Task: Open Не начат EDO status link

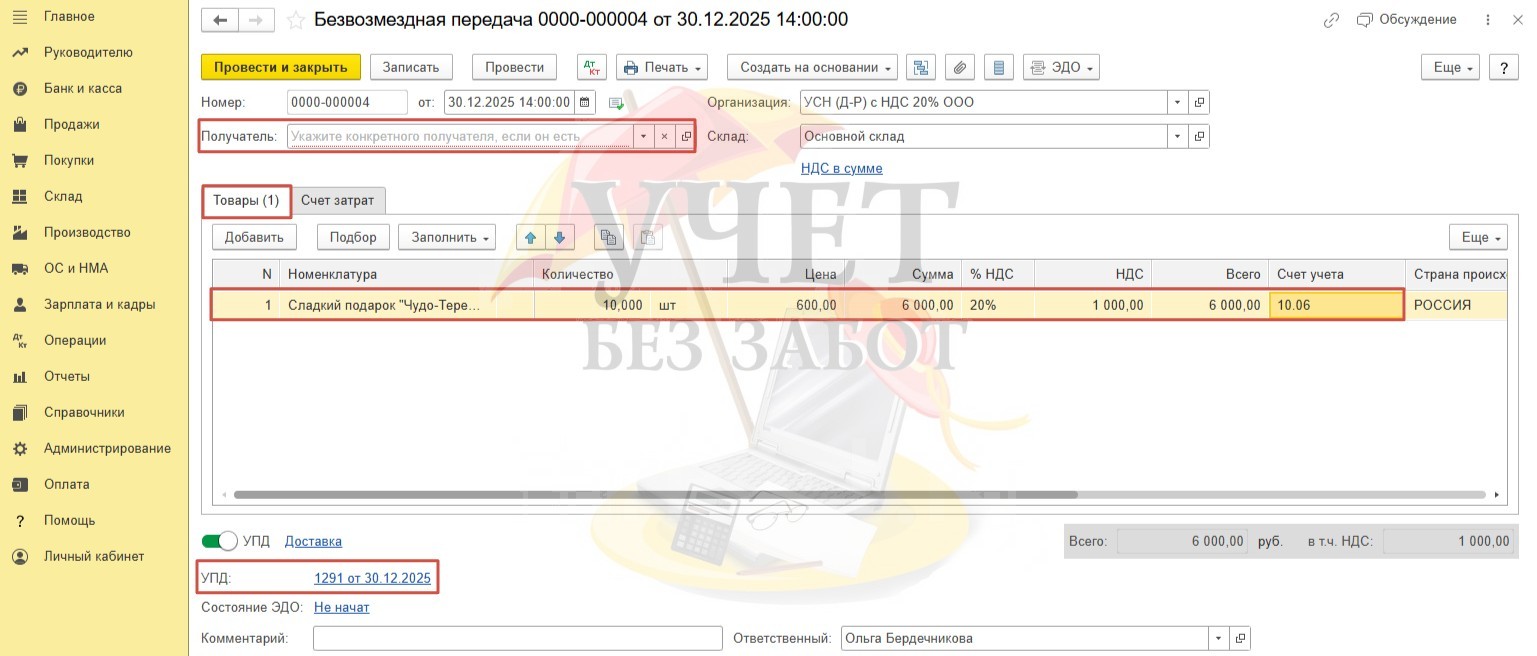Action: (342, 607)
